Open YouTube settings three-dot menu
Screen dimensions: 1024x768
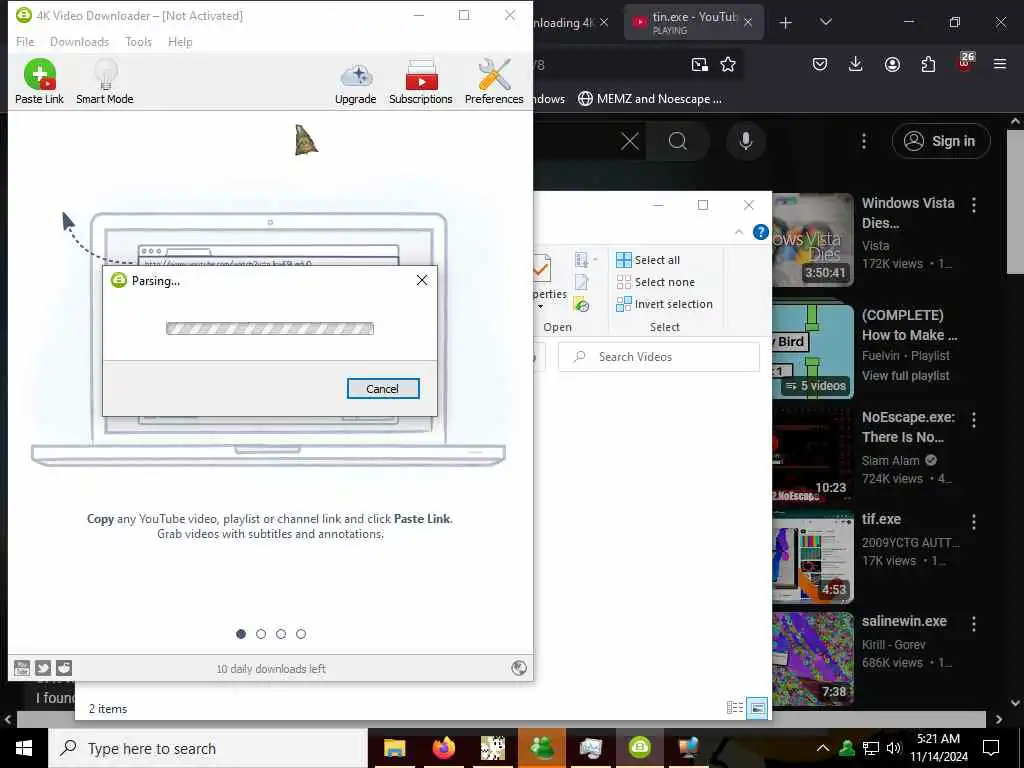pyautogui.click(x=864, y=141)
